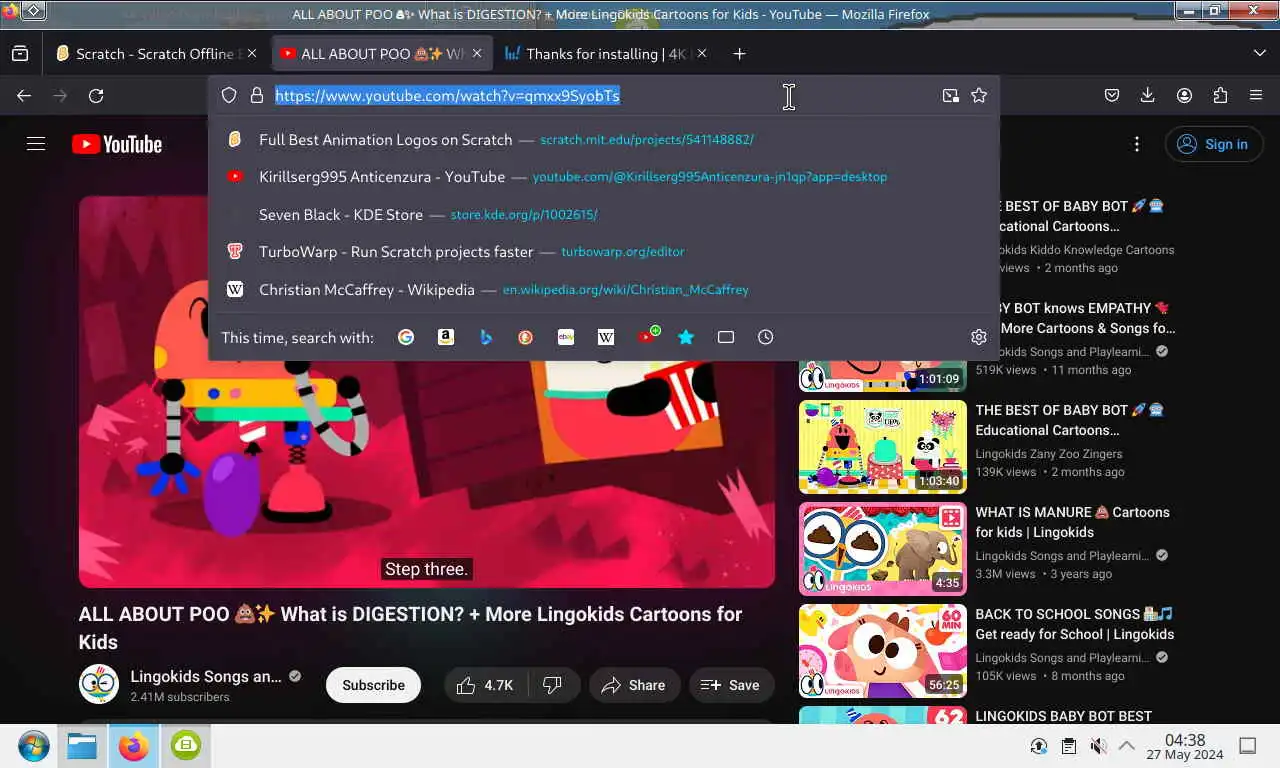Select Christian McCaffrey Wikipedia suggestion
Image resolution: width=1280 pixels, height=768 pixels.
pos(604,289)
